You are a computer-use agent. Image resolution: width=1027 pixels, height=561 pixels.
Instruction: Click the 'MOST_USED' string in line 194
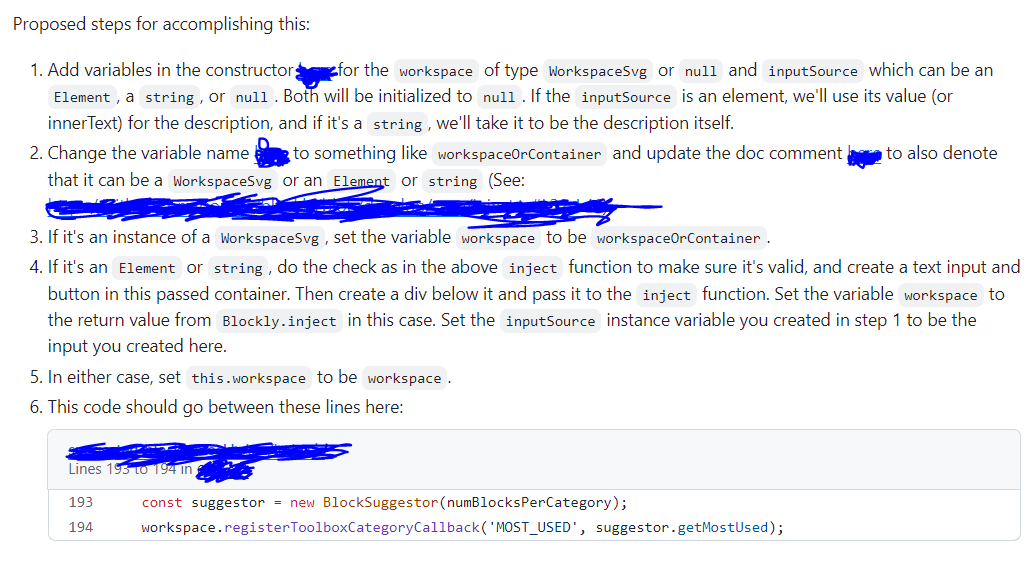(x=533, y=527)
